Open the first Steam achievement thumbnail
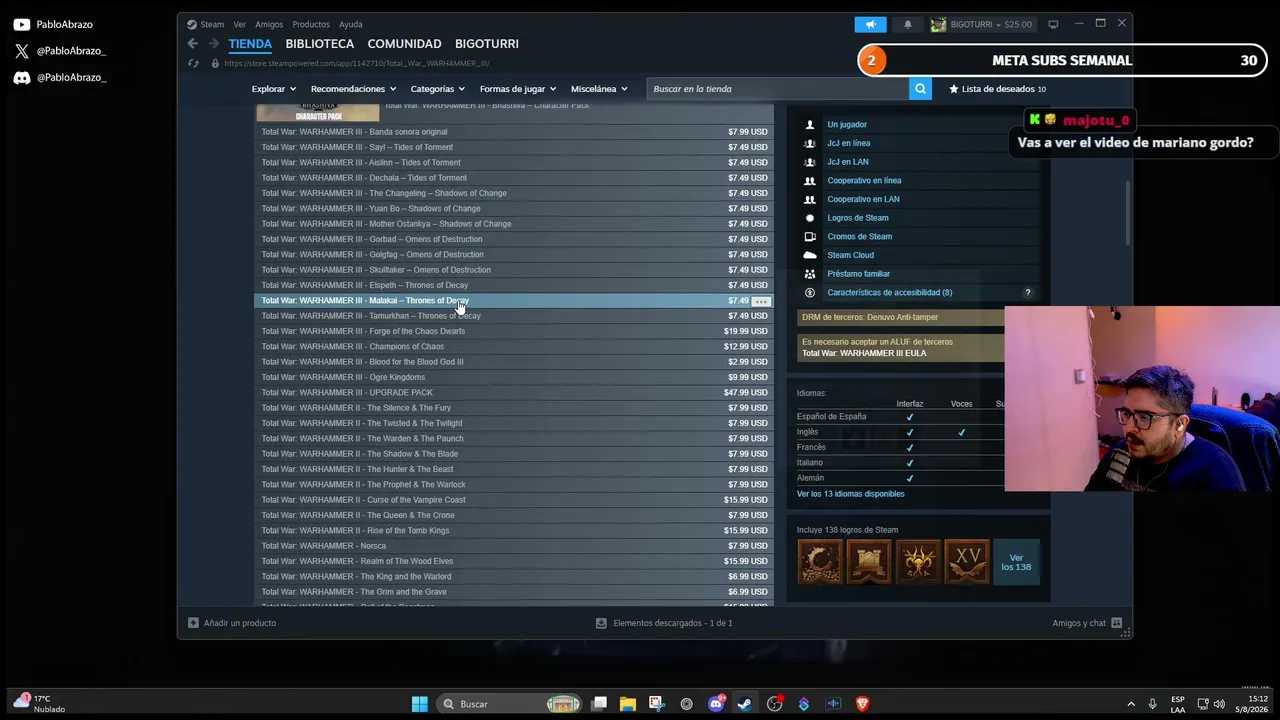This screenshot has height=720, width=1280. [820, 562]
